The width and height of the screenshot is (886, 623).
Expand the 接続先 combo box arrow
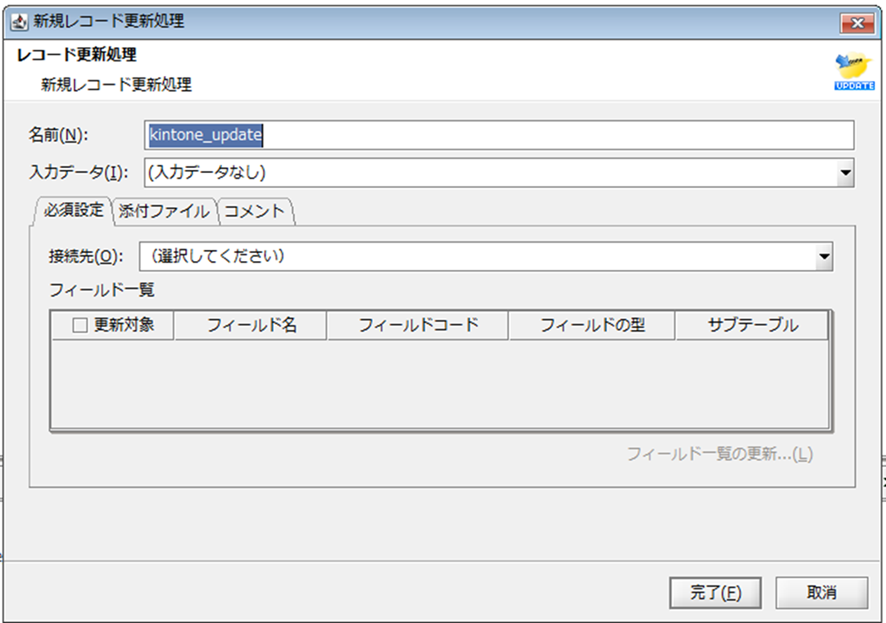(x=823, y=257)
